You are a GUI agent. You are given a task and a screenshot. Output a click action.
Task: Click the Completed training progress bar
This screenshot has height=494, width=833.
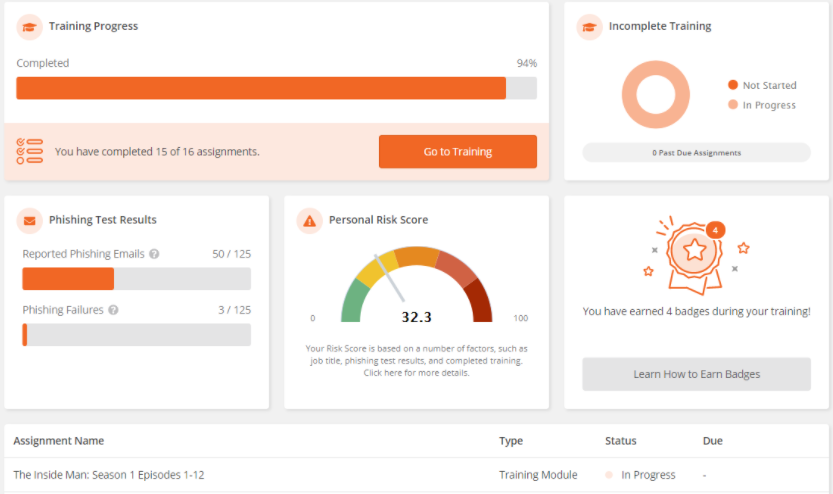[x=276, y=88]
